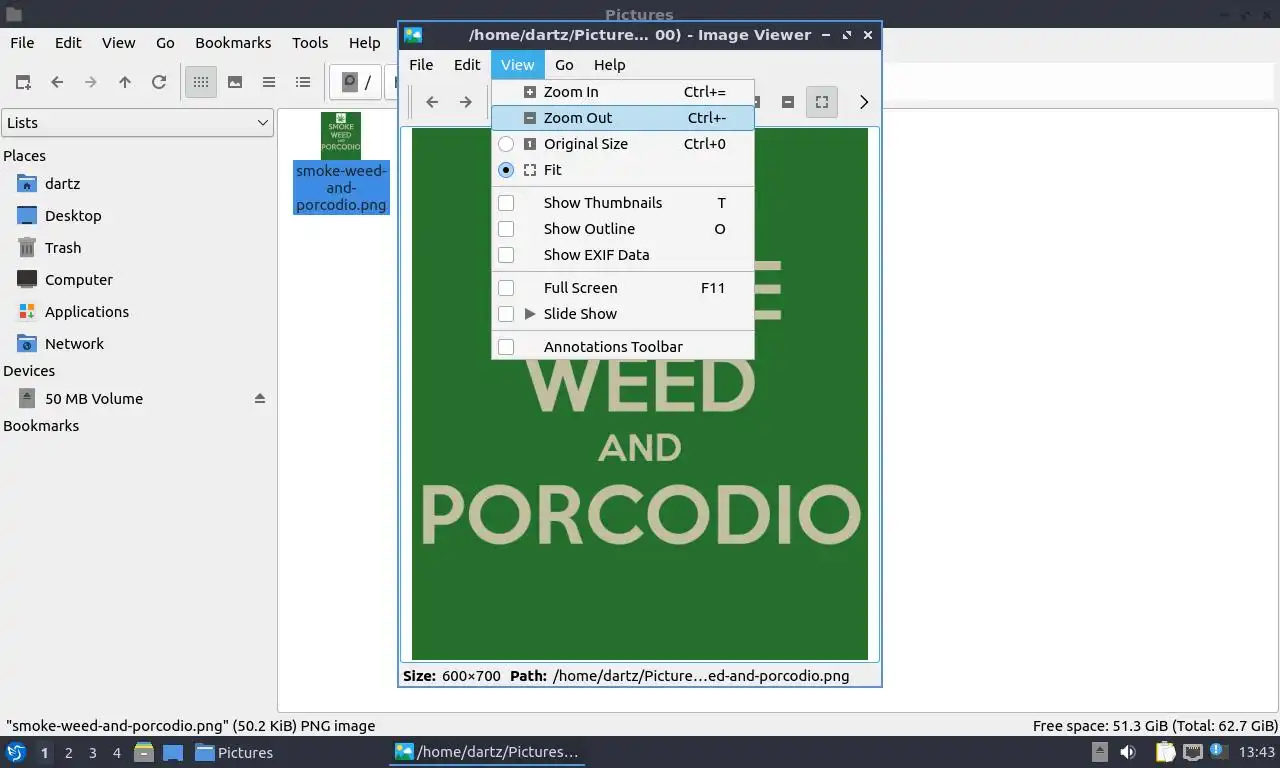This screenshot has width=1280, height=768.
Task: Go back in the Pictures file manager
Action: click(57, 82)
